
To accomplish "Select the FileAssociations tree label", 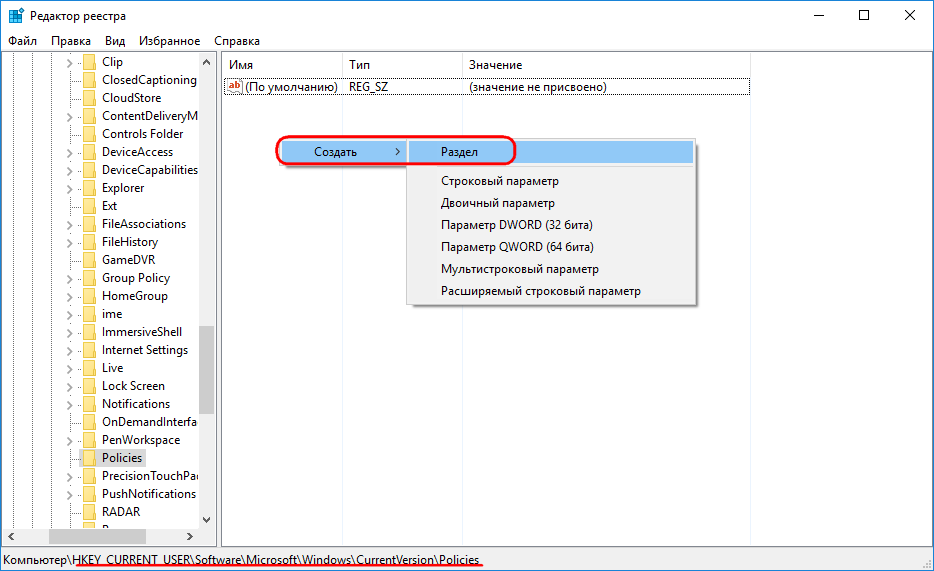I will pos(144,224).
